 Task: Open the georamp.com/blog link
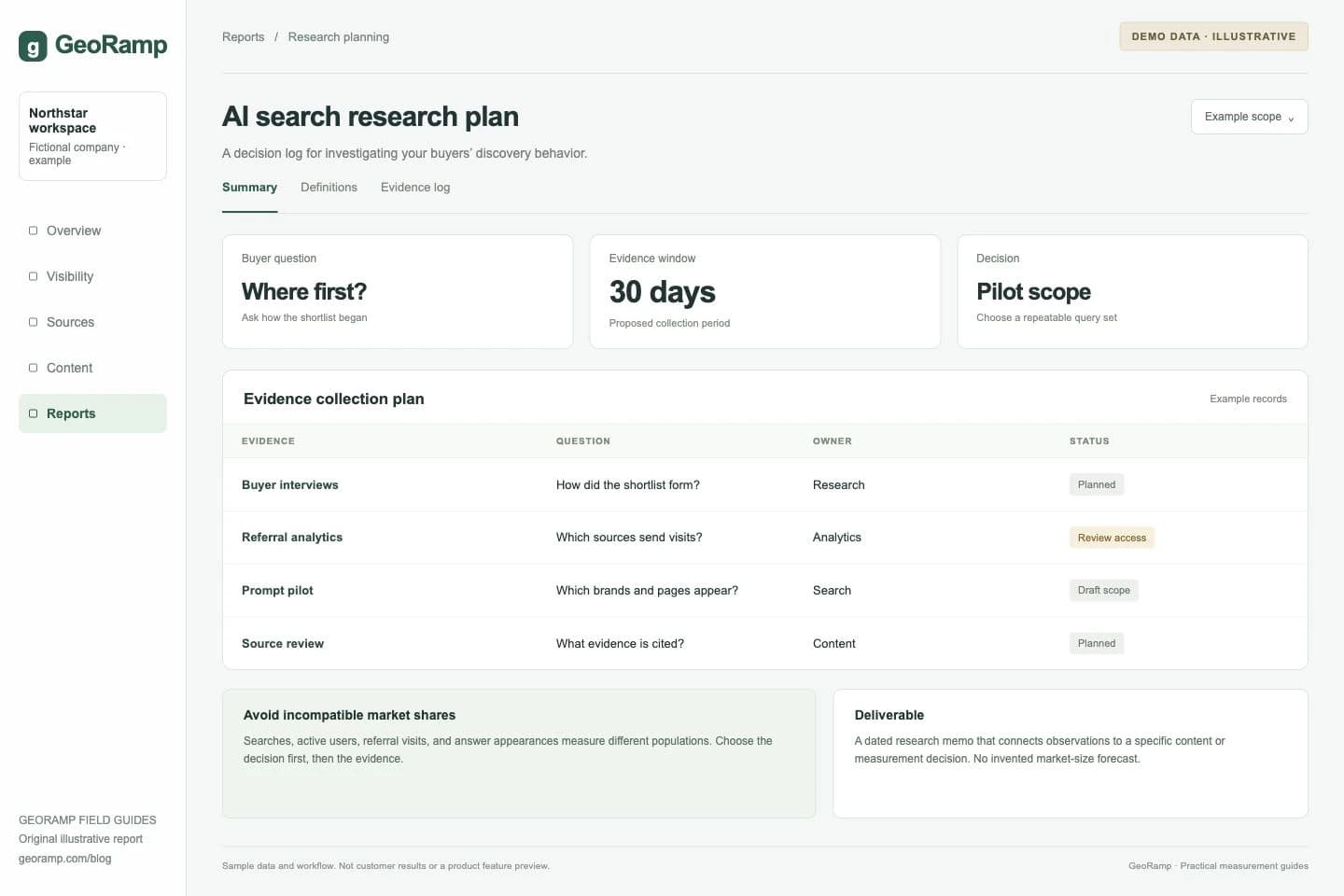click(x=64, y=859)
